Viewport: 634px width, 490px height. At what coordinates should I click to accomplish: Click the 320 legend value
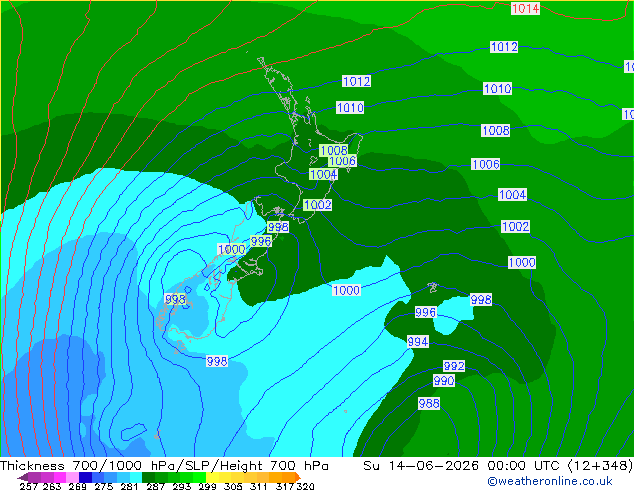305,486
